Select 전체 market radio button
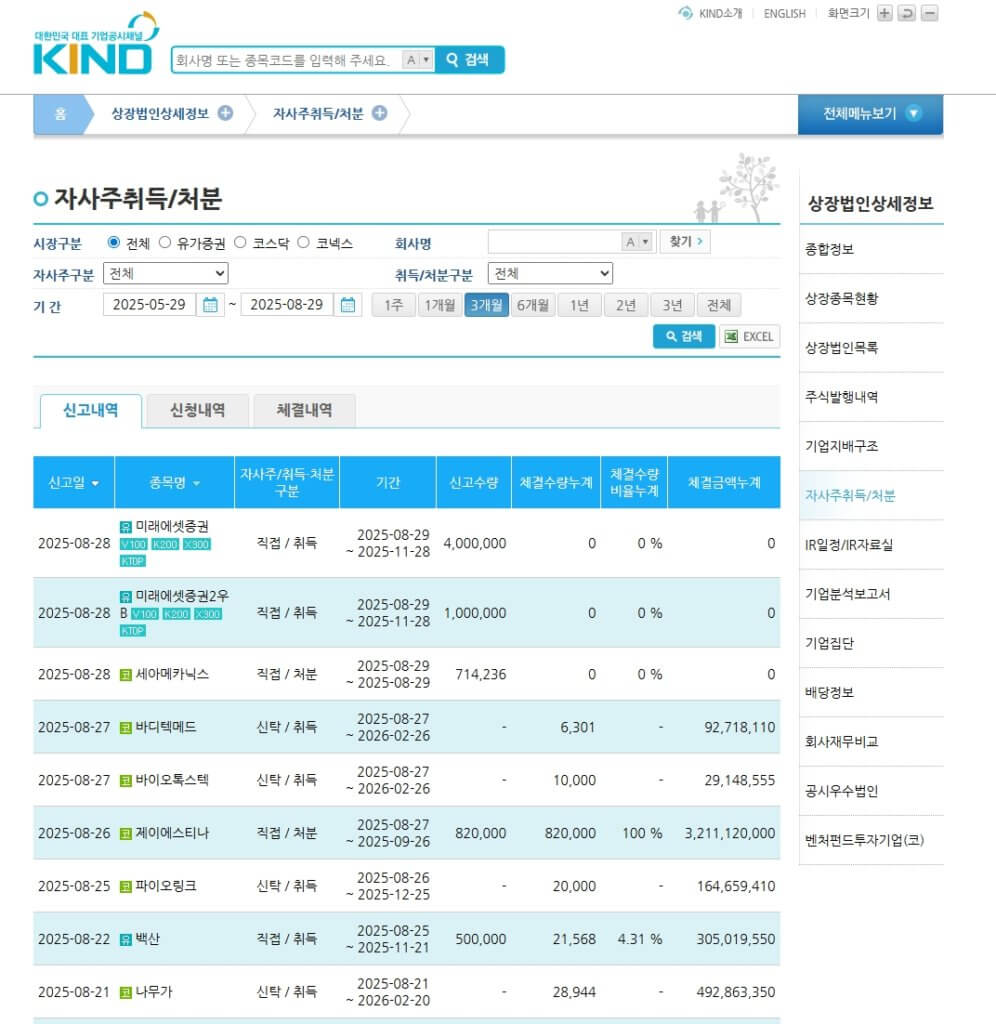Image resolution: width=996 pixels, height=1024 pixels. pyautogui.click(x=114, y=242)
